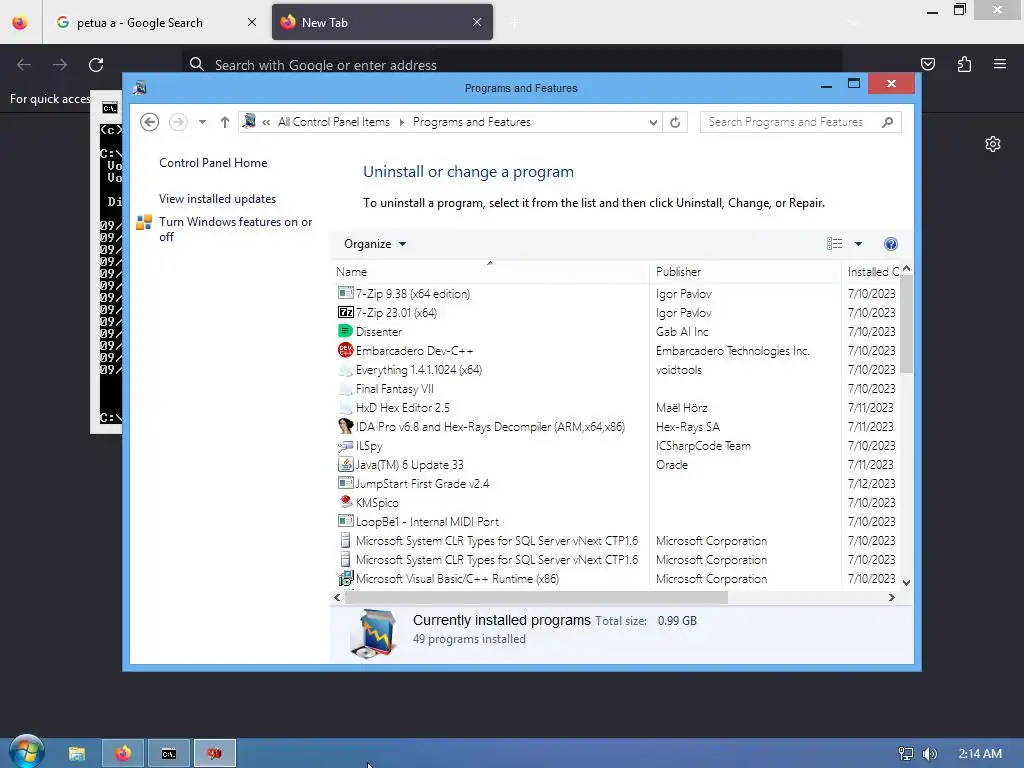Viewport: 1024px width, 768px height.
Task: Click the Java 6 Update 33 icon
Action: coord(345,464)
